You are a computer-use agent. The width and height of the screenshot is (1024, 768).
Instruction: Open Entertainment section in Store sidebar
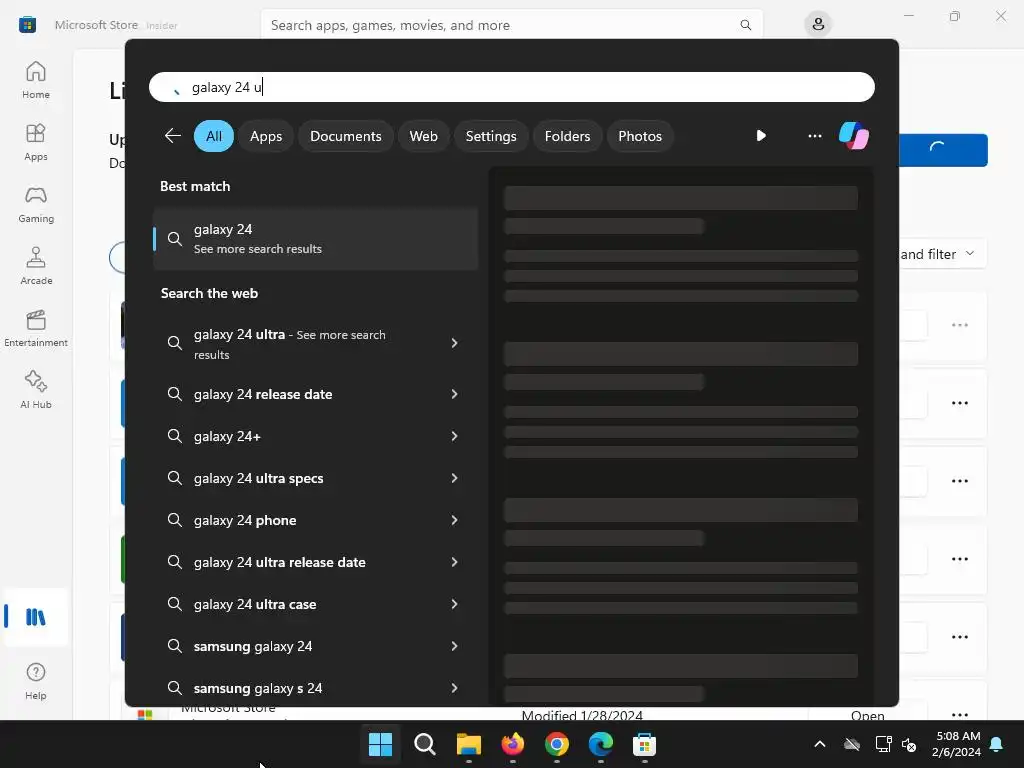click(x=36, y=328)
